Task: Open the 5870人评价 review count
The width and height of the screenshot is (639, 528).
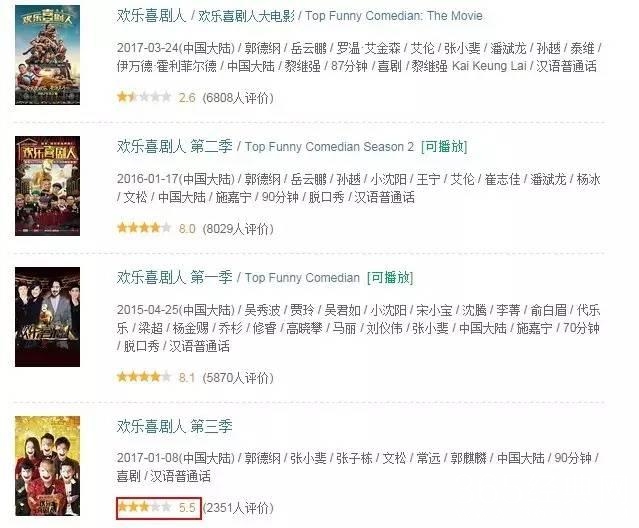Action: tap(238, 378)
